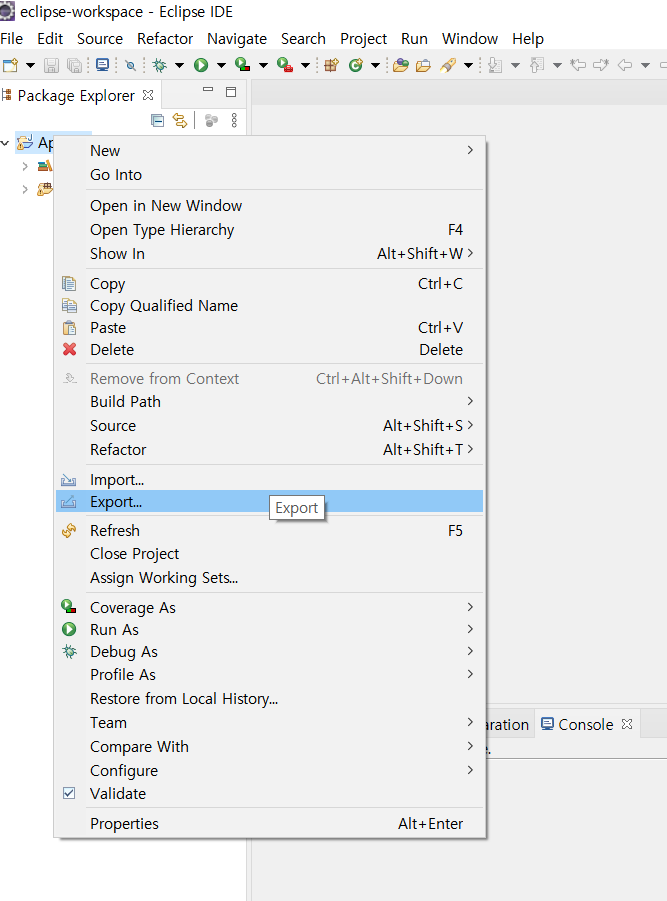
Task: Open the Window menu in menu bar
Action: [x=469, y=38]
